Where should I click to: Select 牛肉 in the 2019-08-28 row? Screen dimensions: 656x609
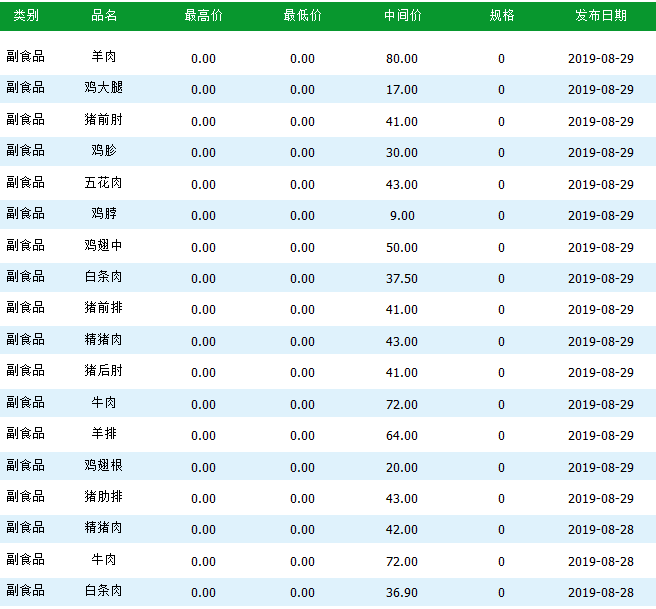point(104,559)
